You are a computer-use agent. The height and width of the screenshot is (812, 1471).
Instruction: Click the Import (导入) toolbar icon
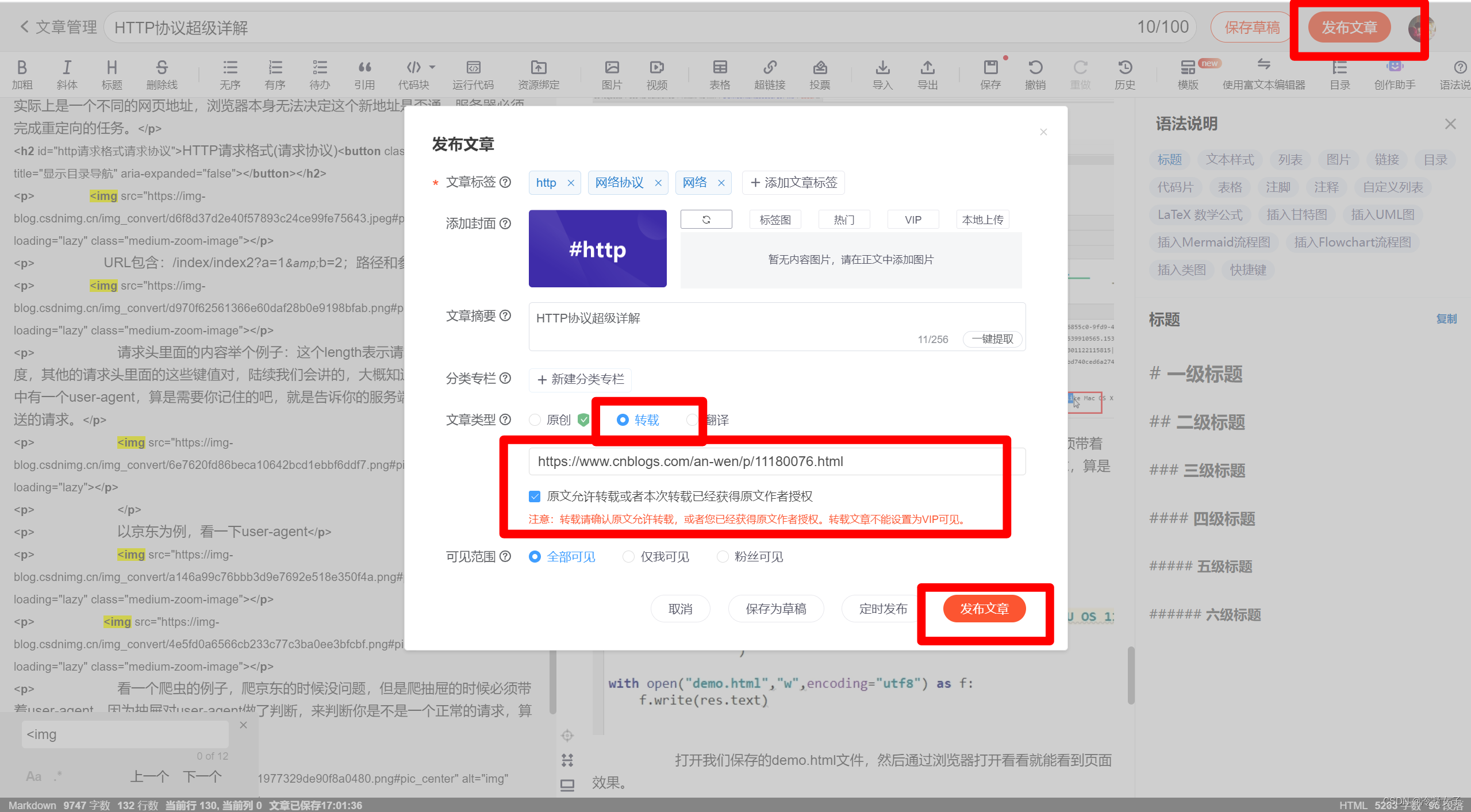882,68
